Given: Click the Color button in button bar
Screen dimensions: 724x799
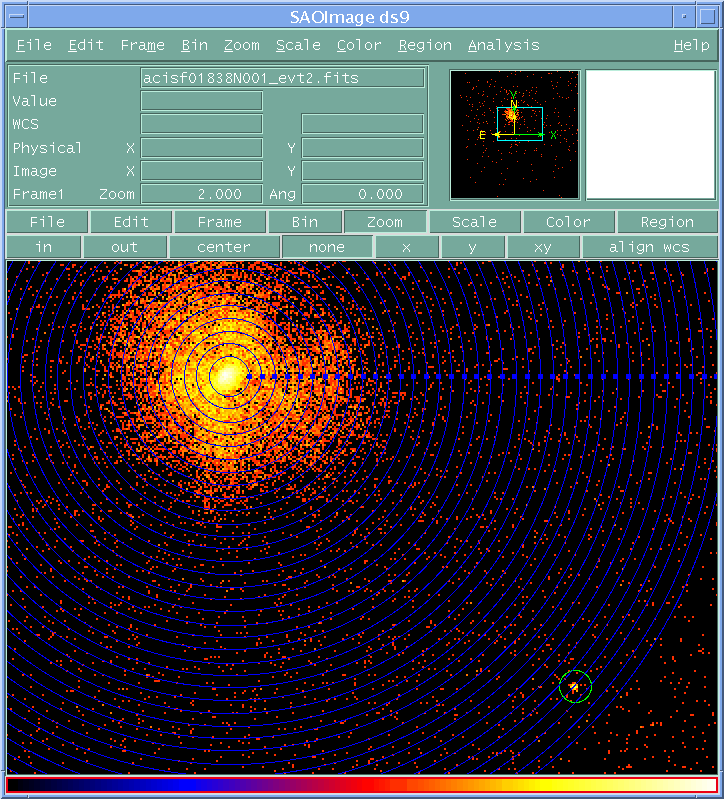Looking at the screenshot, I should 568,222.
